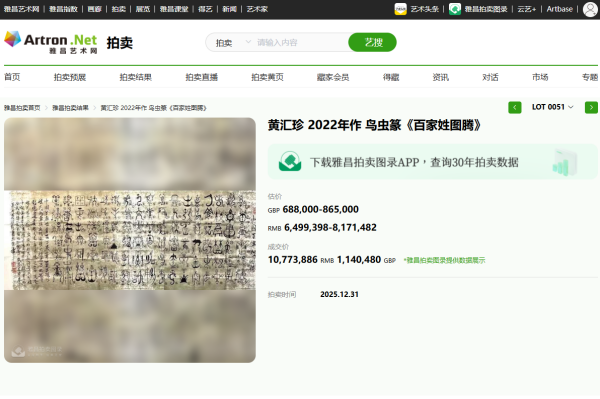This screenshot has width=600, height=399.
Task: Click the green 雅昌拍卖图录 app icon
Action: [455, 9]
